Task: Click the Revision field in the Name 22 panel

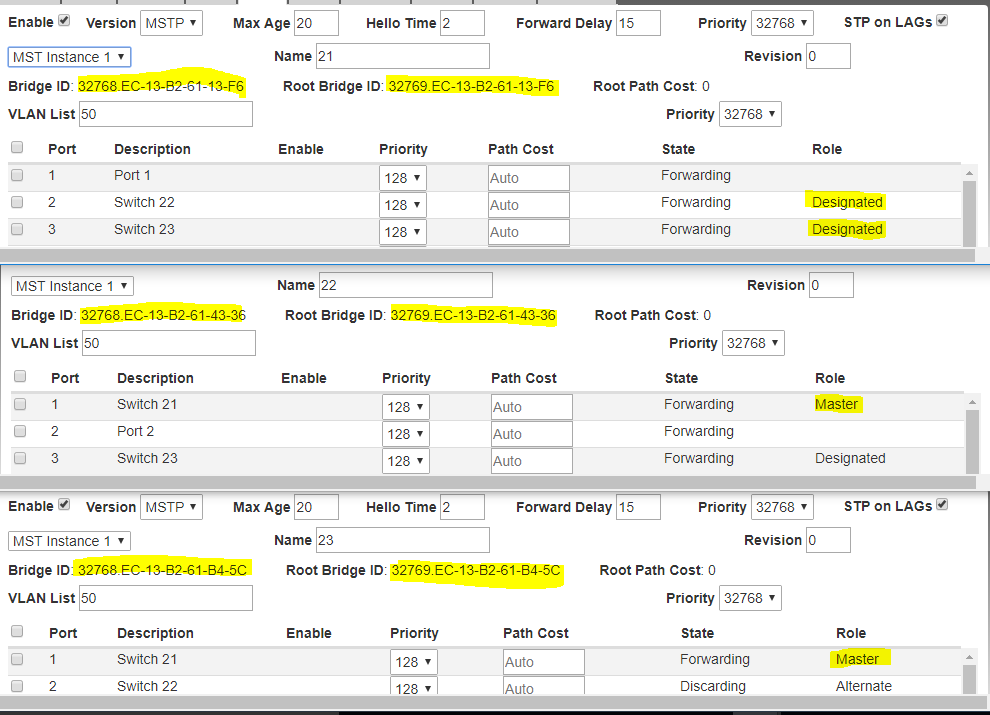Action: point(830,285)
